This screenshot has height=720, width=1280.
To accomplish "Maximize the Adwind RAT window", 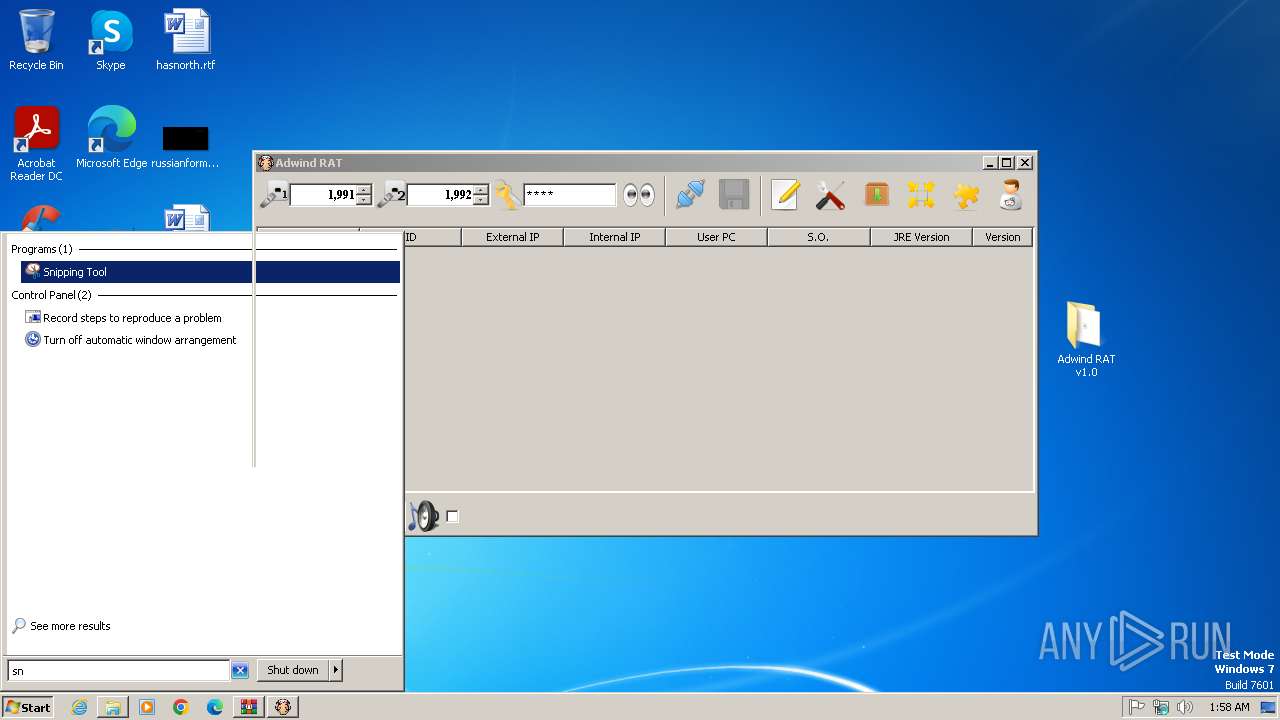I will pos(1007,163).
